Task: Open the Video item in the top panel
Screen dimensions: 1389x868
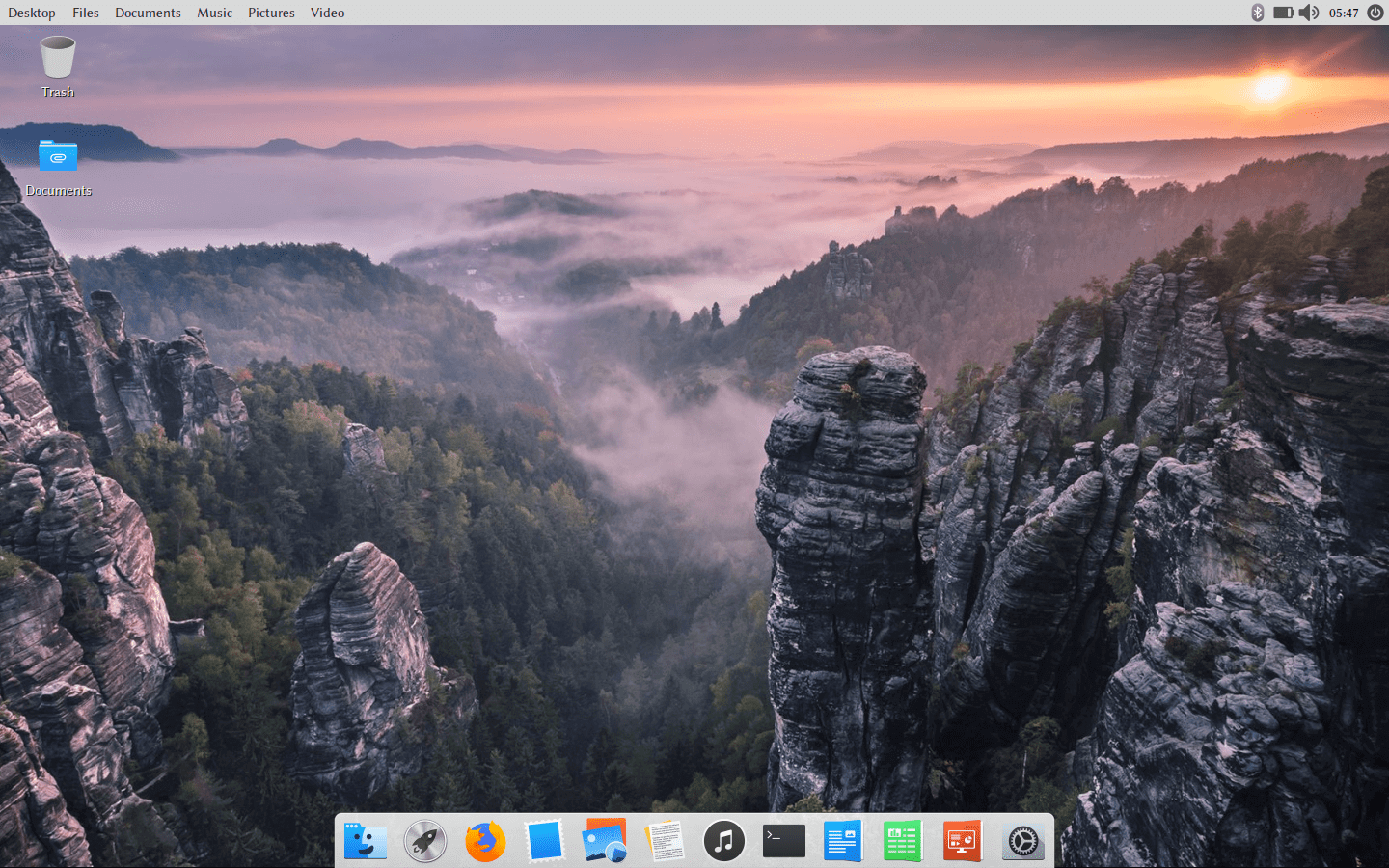Action: click(x=327, y=13)
